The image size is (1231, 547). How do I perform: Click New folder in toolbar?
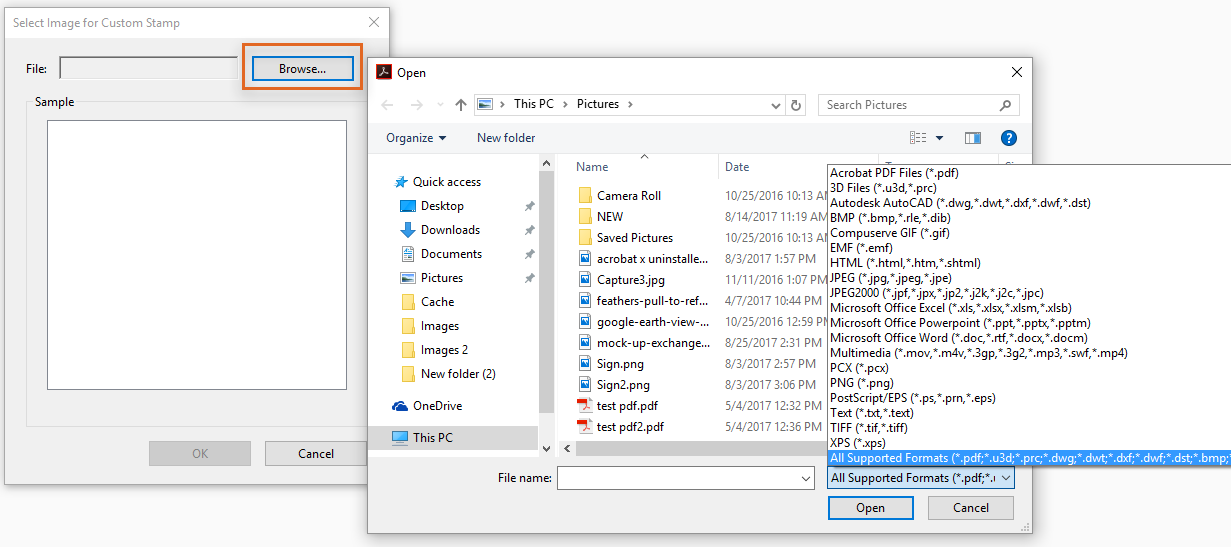pyautogui.click(x=506, y=138)
